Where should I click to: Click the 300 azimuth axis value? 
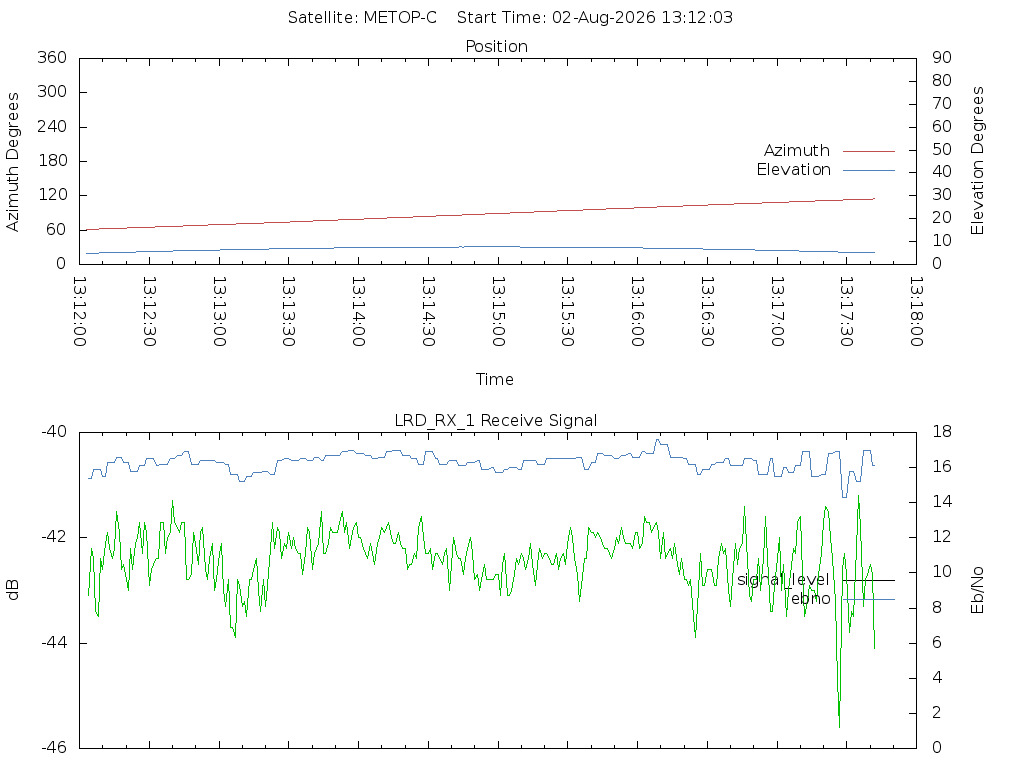52,91
